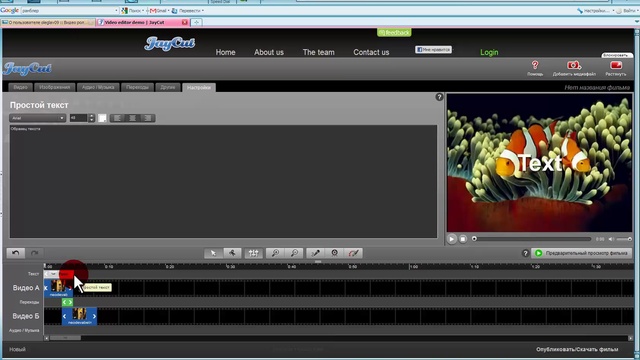Viewport: 640px width, 360px height.
Task: Switch to the Аудио / Музыка tab
Action: point(98,87)
